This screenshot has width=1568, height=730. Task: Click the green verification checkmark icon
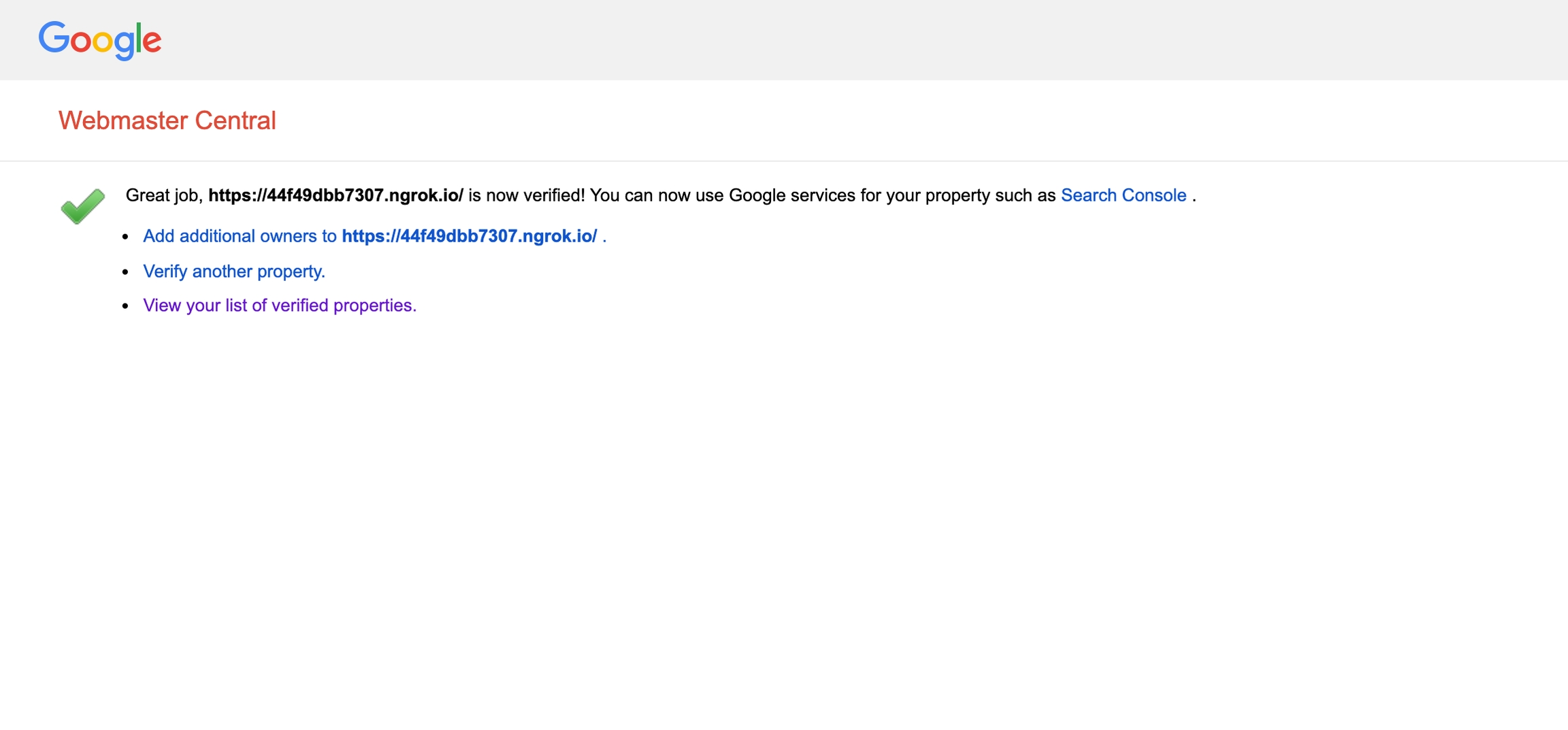point(82,205)
